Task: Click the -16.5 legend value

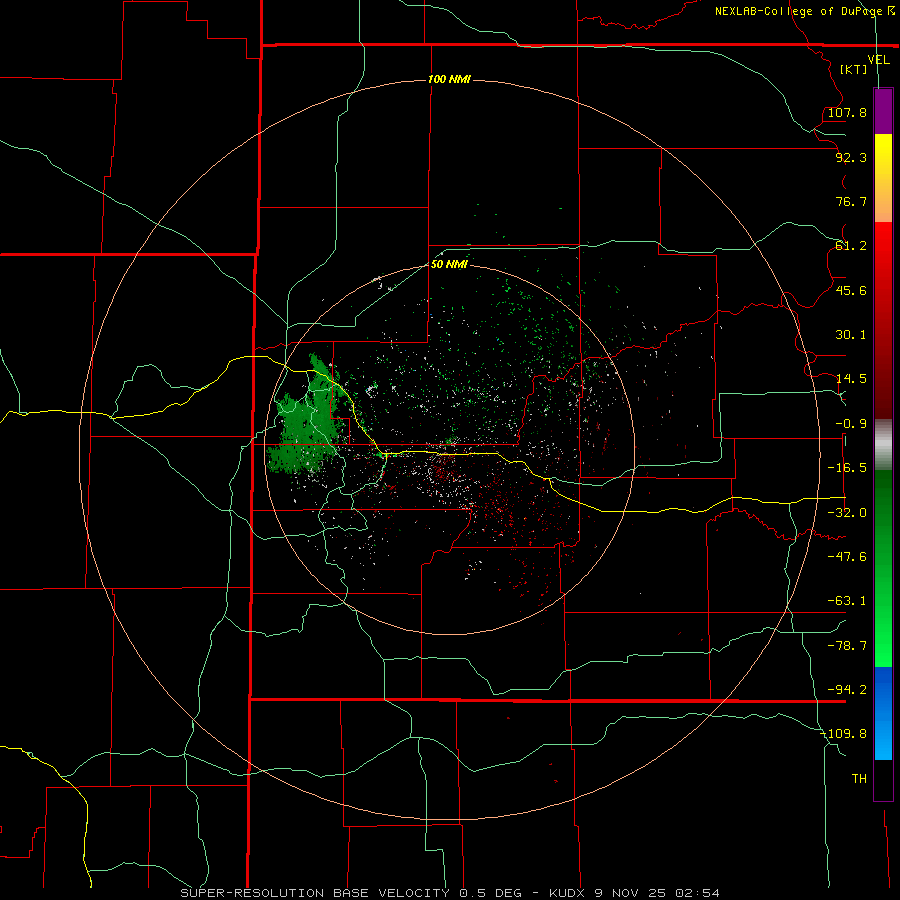Action: pyautogui.click(x=847, y=468)
